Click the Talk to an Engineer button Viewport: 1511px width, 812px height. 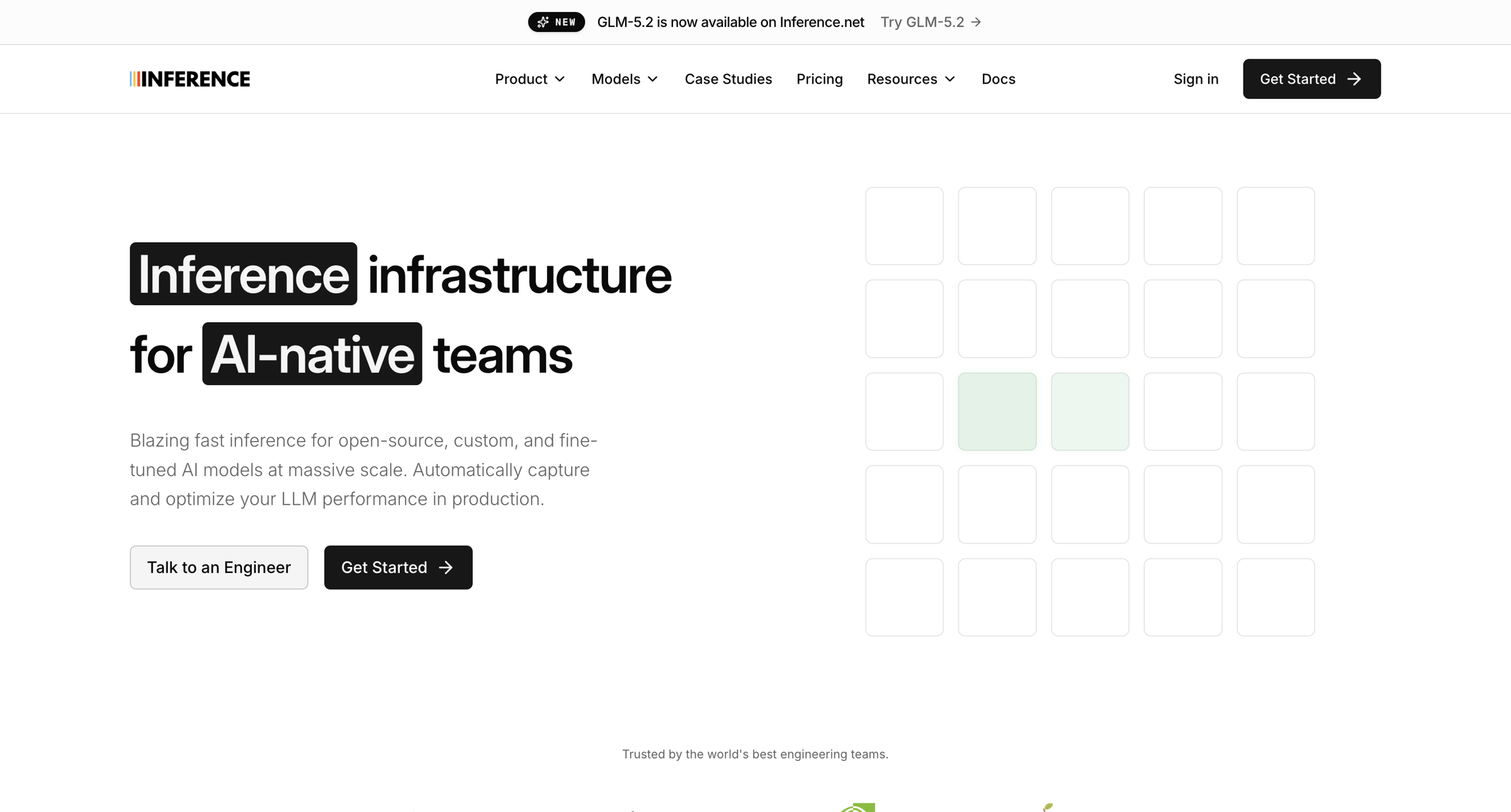[x=219, y=567]
